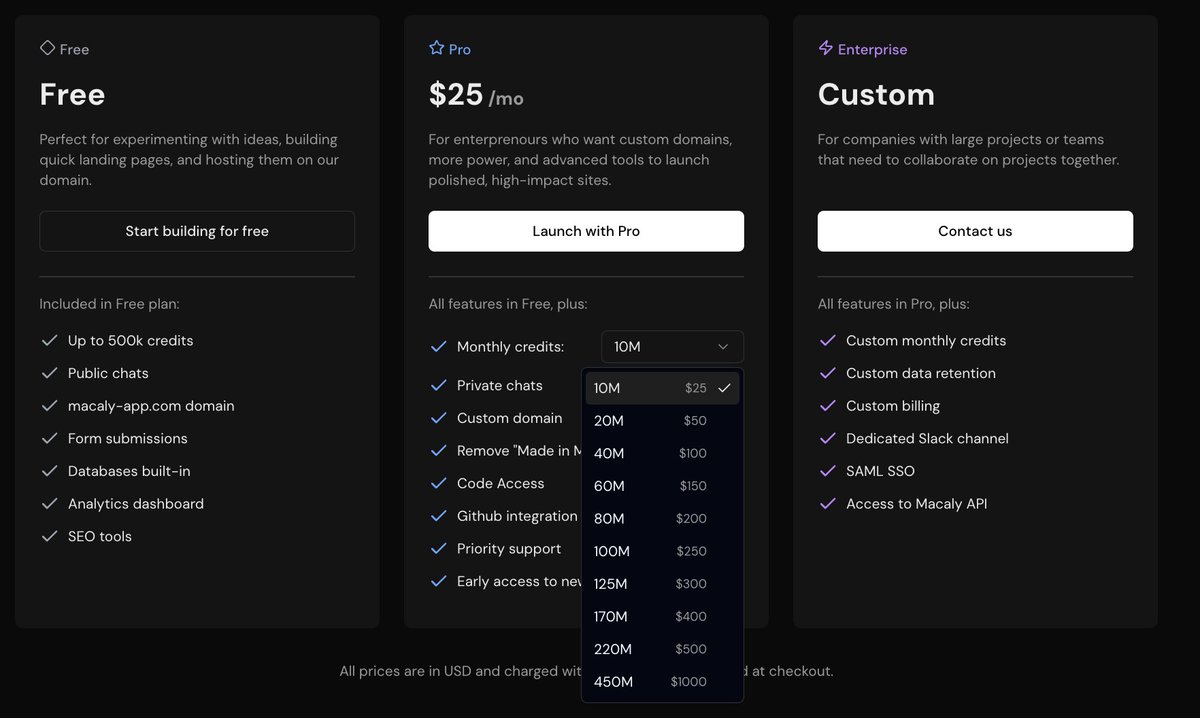This screenshot has height=718, width=1200.
Task: Choose the 220M credits $500 option
Action: [x=662, y=649]
